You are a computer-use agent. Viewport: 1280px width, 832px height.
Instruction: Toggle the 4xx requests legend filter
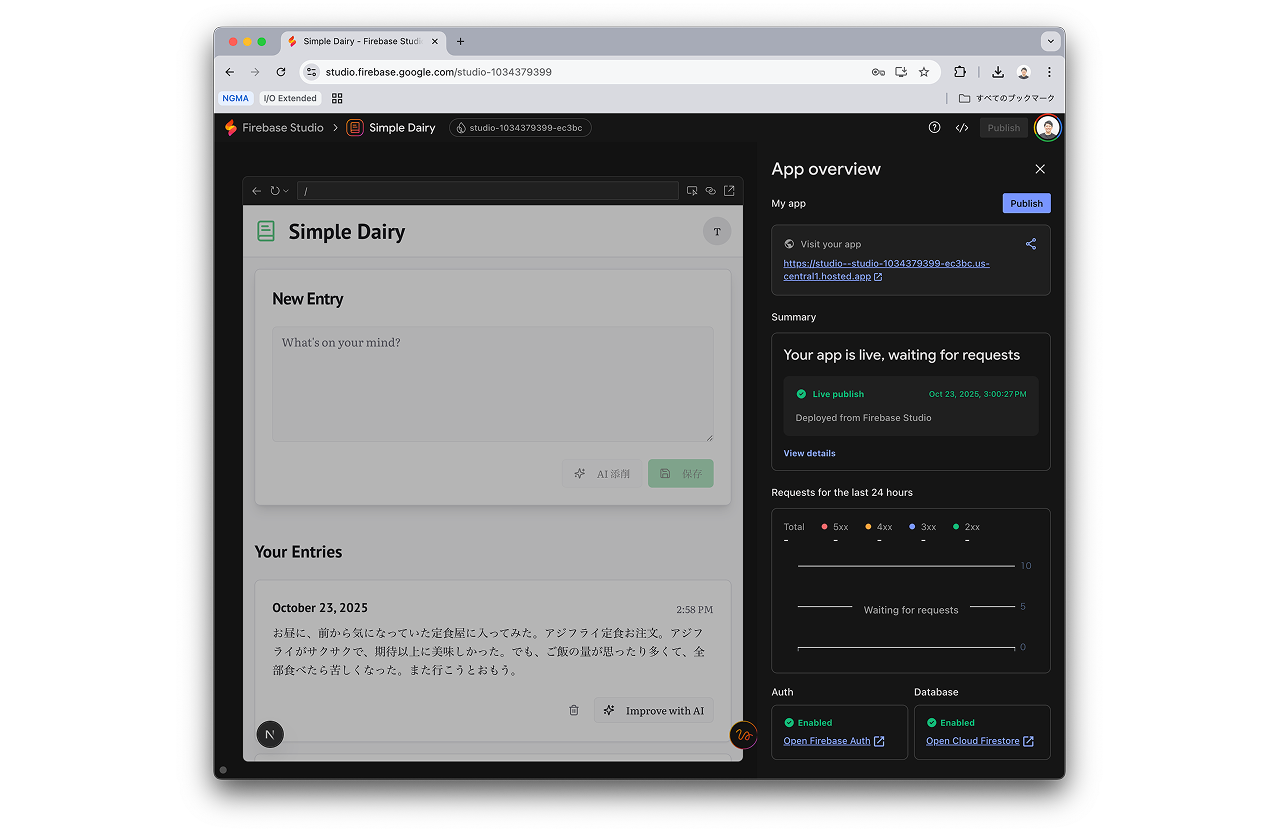(x=878, y=527)
